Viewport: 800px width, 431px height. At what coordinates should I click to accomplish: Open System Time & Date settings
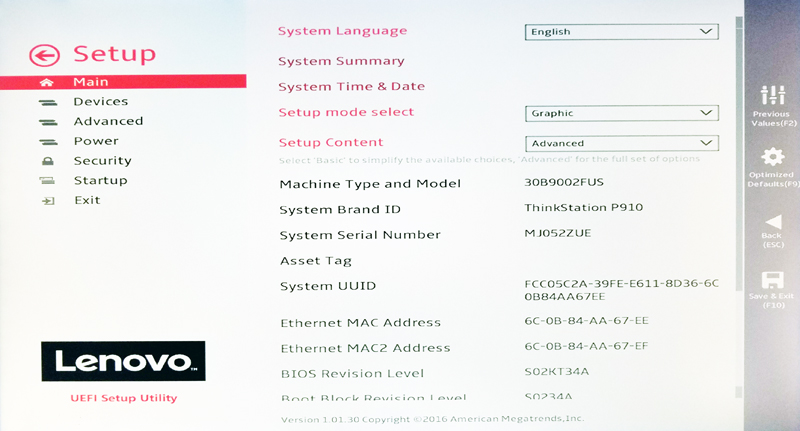[x=351, y=87]
